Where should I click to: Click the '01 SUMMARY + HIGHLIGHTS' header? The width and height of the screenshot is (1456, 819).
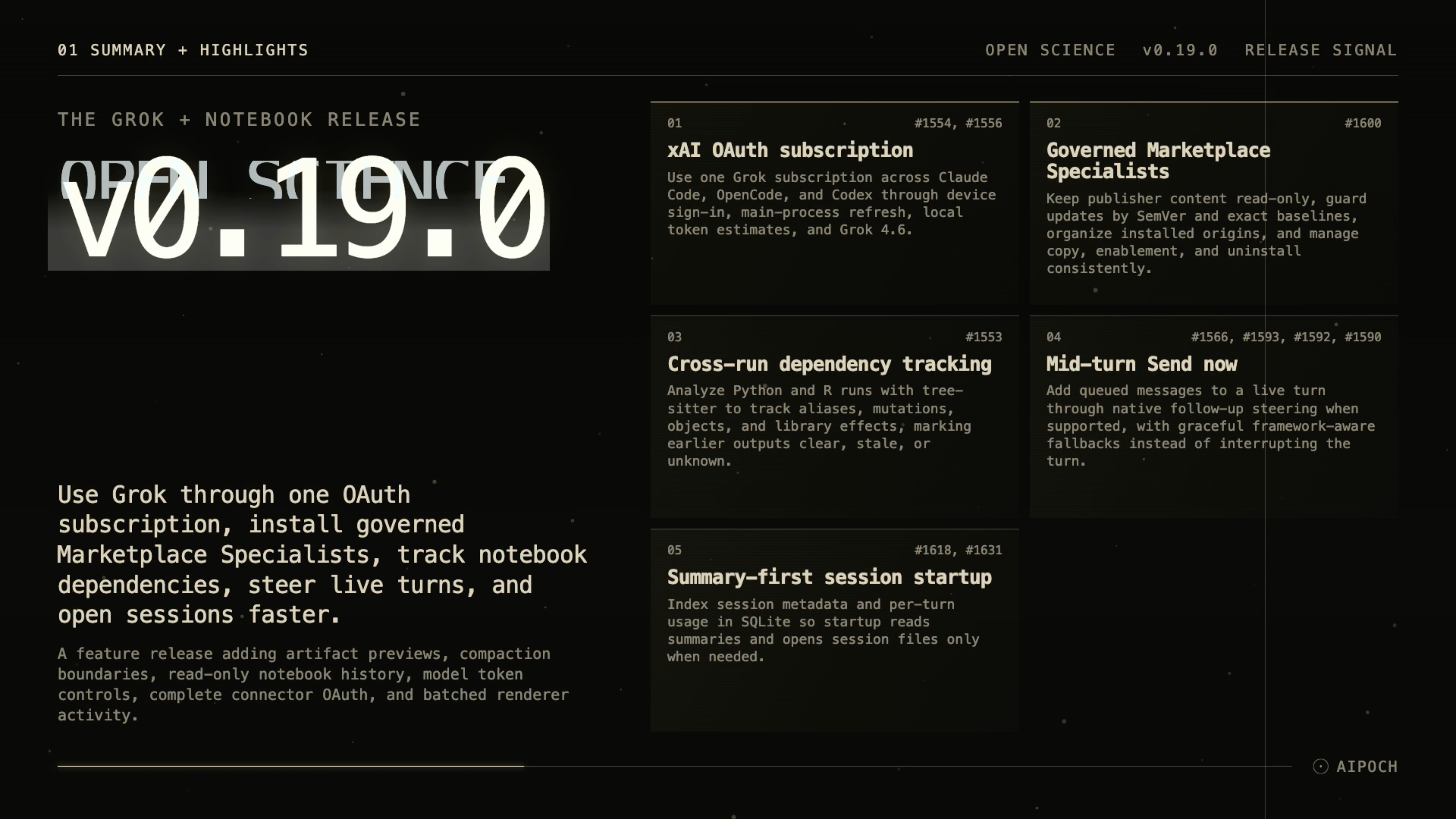click(183, 50)
